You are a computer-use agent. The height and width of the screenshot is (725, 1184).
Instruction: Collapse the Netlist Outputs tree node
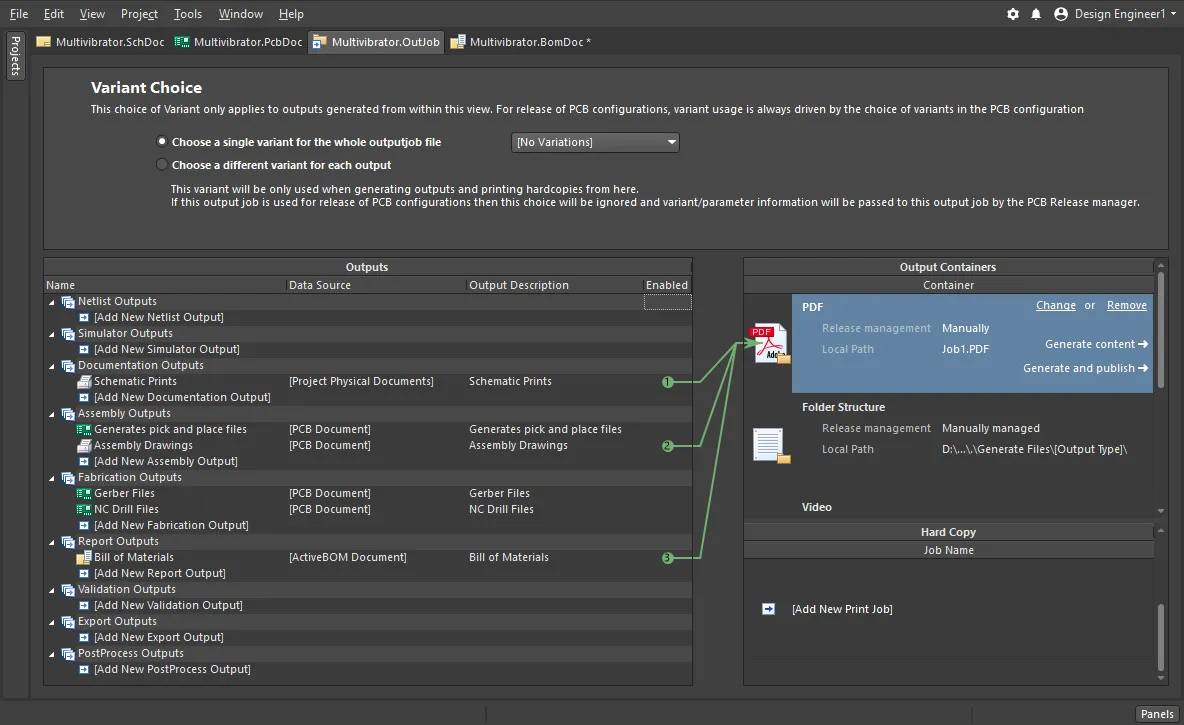[x=51, y=302]
